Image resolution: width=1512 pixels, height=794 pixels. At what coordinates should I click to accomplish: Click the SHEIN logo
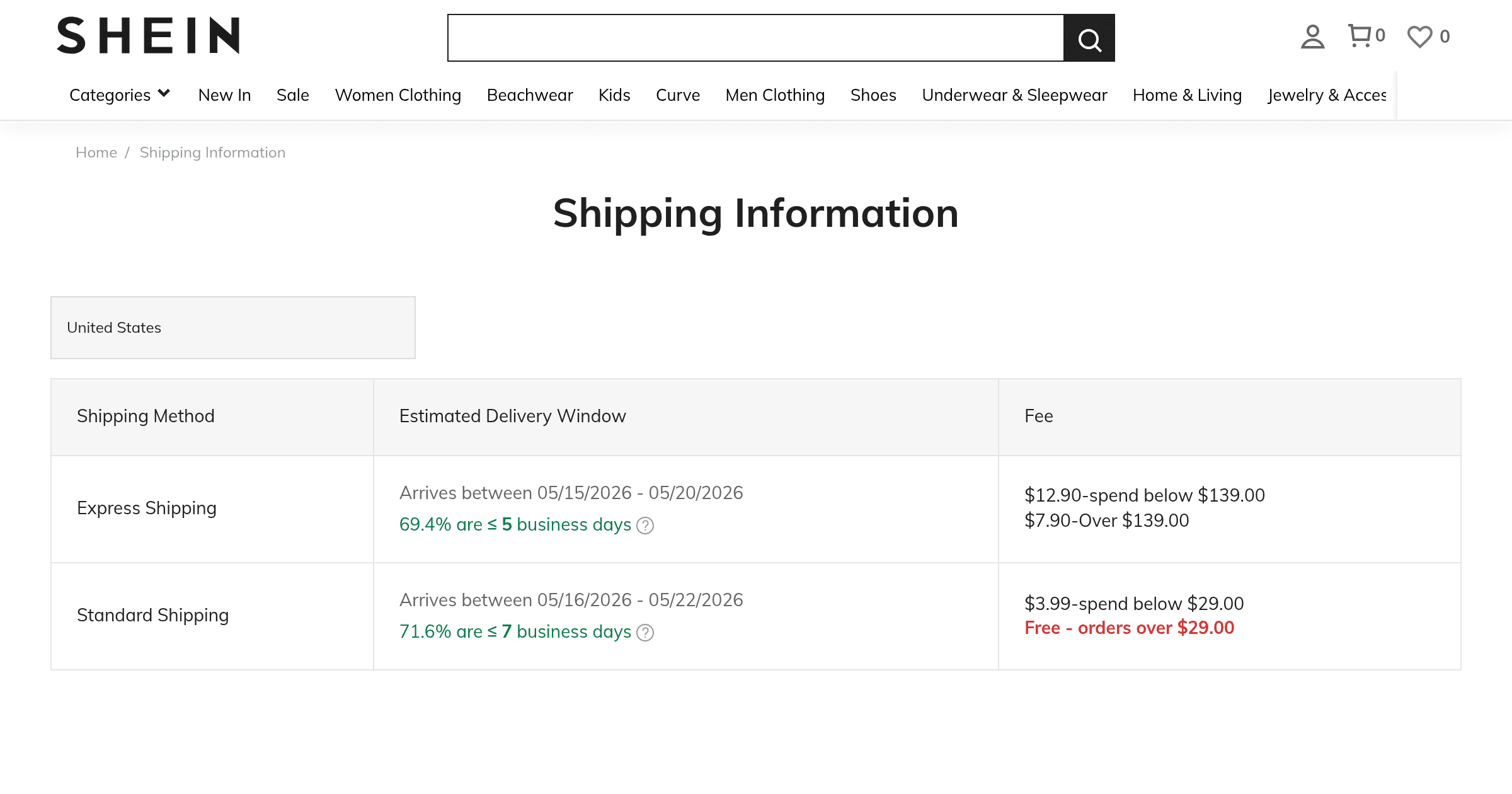pyautogui.click(x=149, y=35)
